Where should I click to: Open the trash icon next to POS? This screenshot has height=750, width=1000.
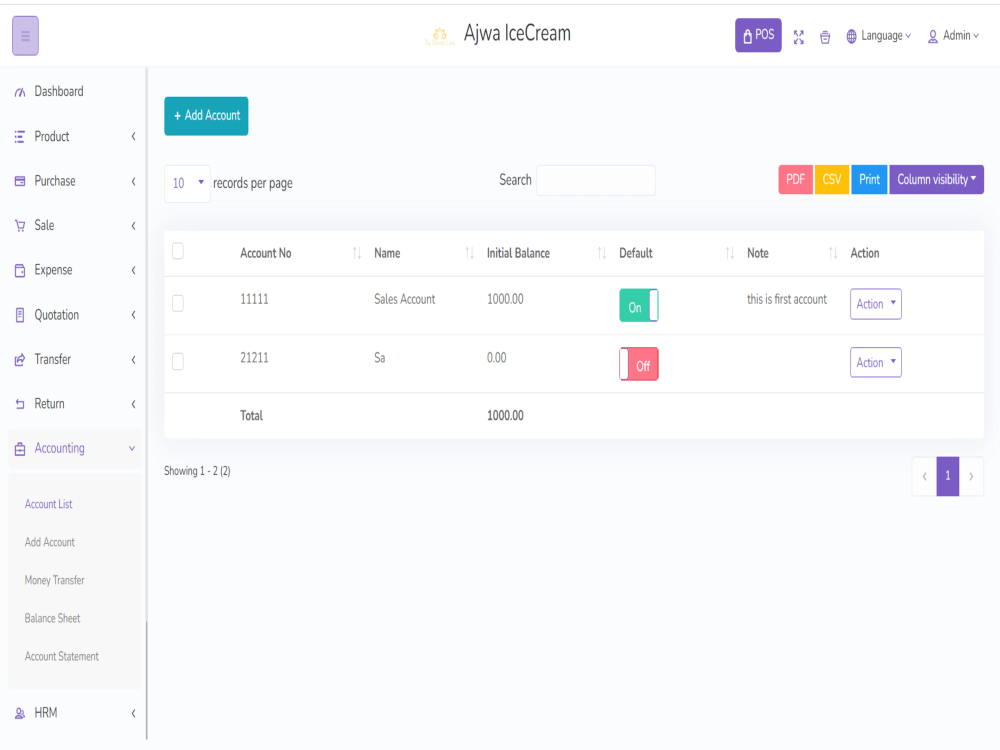825,36
